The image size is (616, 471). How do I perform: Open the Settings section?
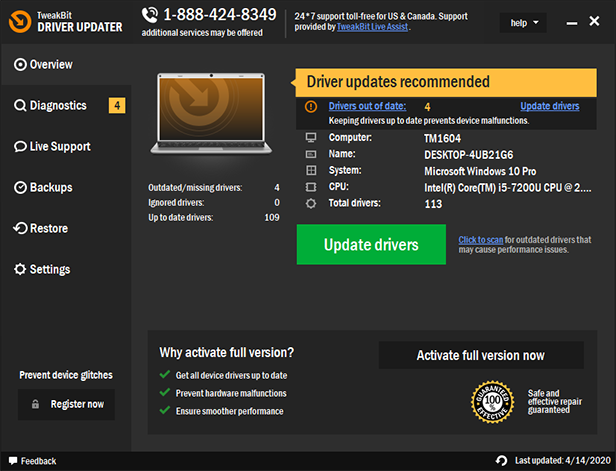66,269
